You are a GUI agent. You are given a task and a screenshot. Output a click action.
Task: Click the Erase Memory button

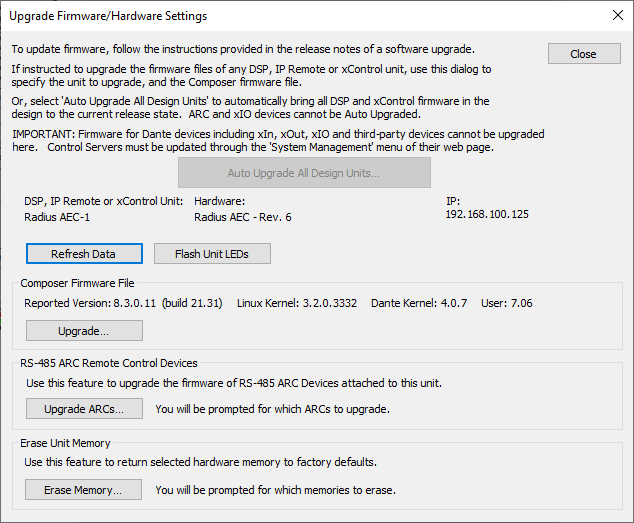pos(83,490)
